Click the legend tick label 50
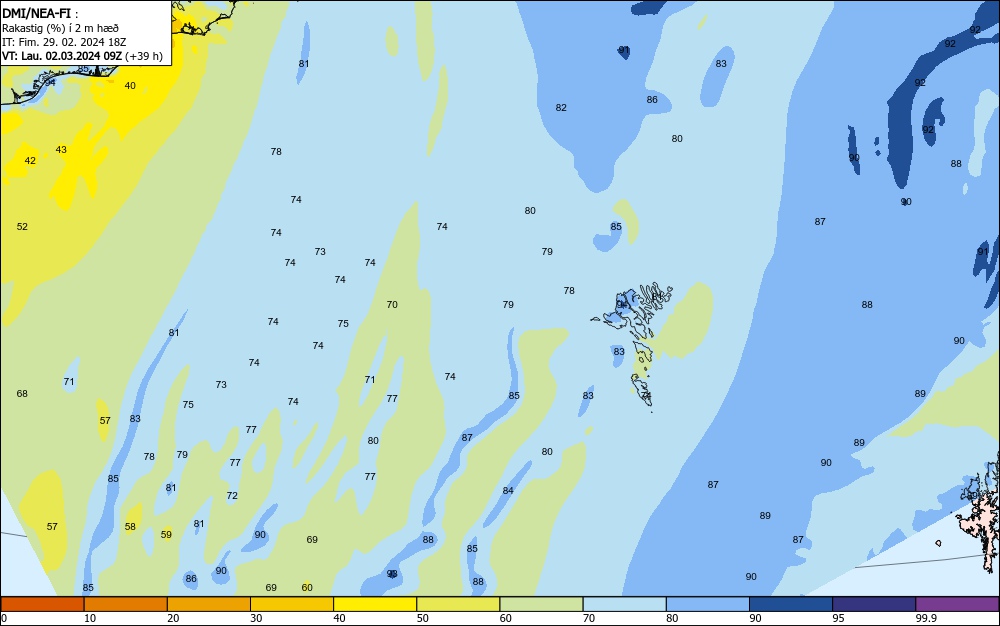Image resolution: width=1000 pixels, height=626 pixels. click(423, 618)
